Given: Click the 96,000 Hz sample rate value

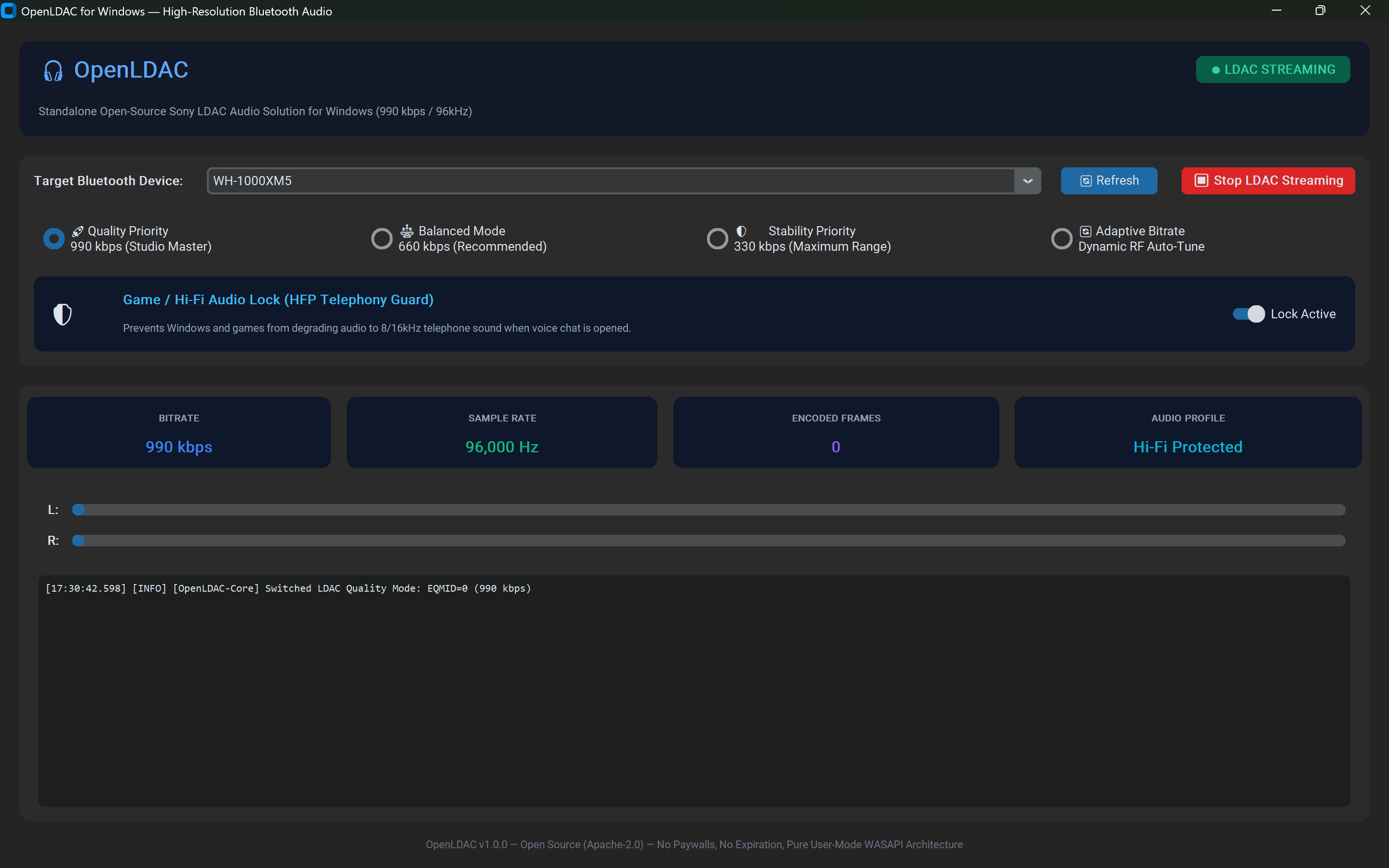Looking at the screenshot, I should point(502,447).
